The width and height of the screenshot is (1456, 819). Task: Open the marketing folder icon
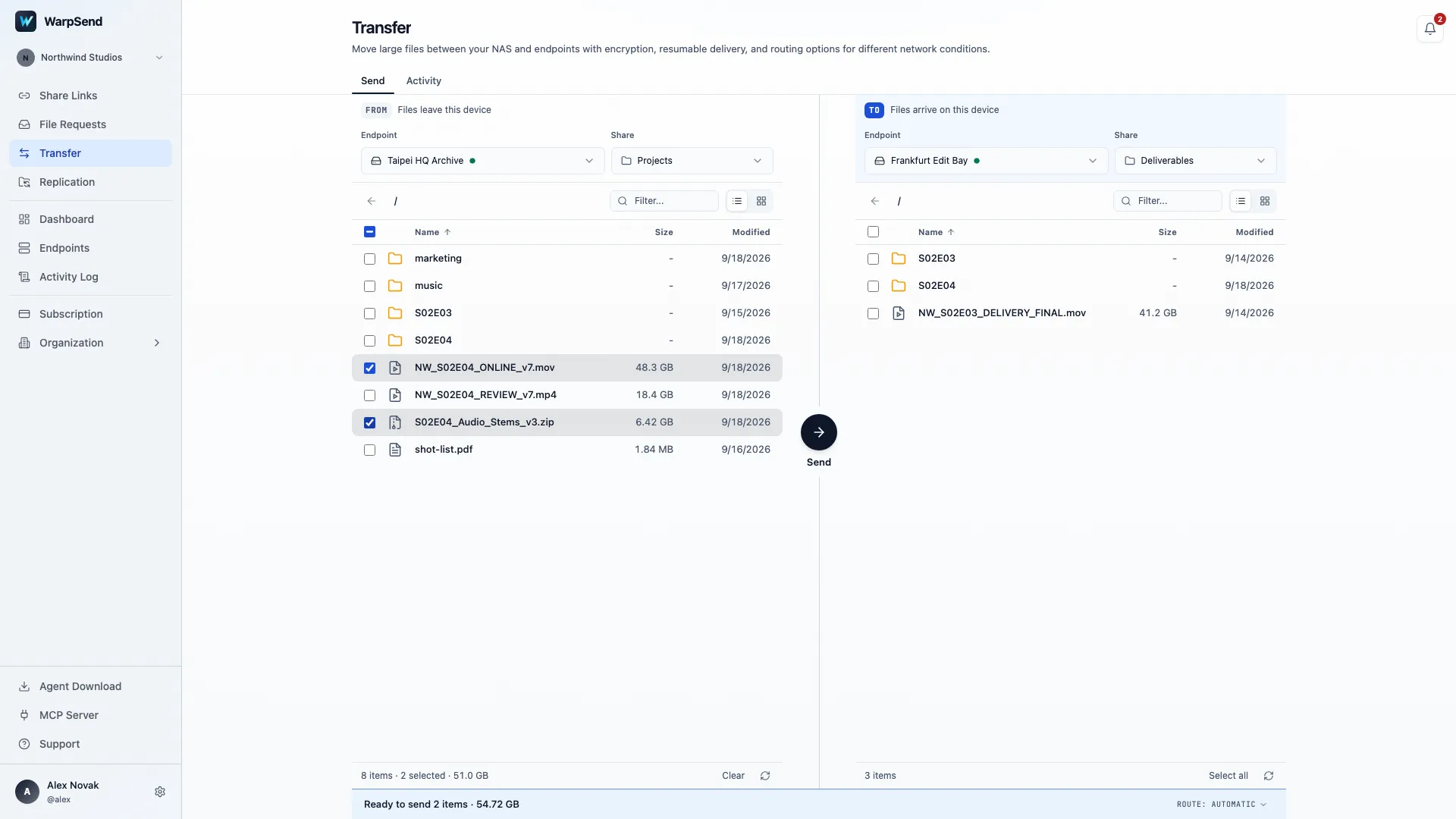click(x=395, y=259)
